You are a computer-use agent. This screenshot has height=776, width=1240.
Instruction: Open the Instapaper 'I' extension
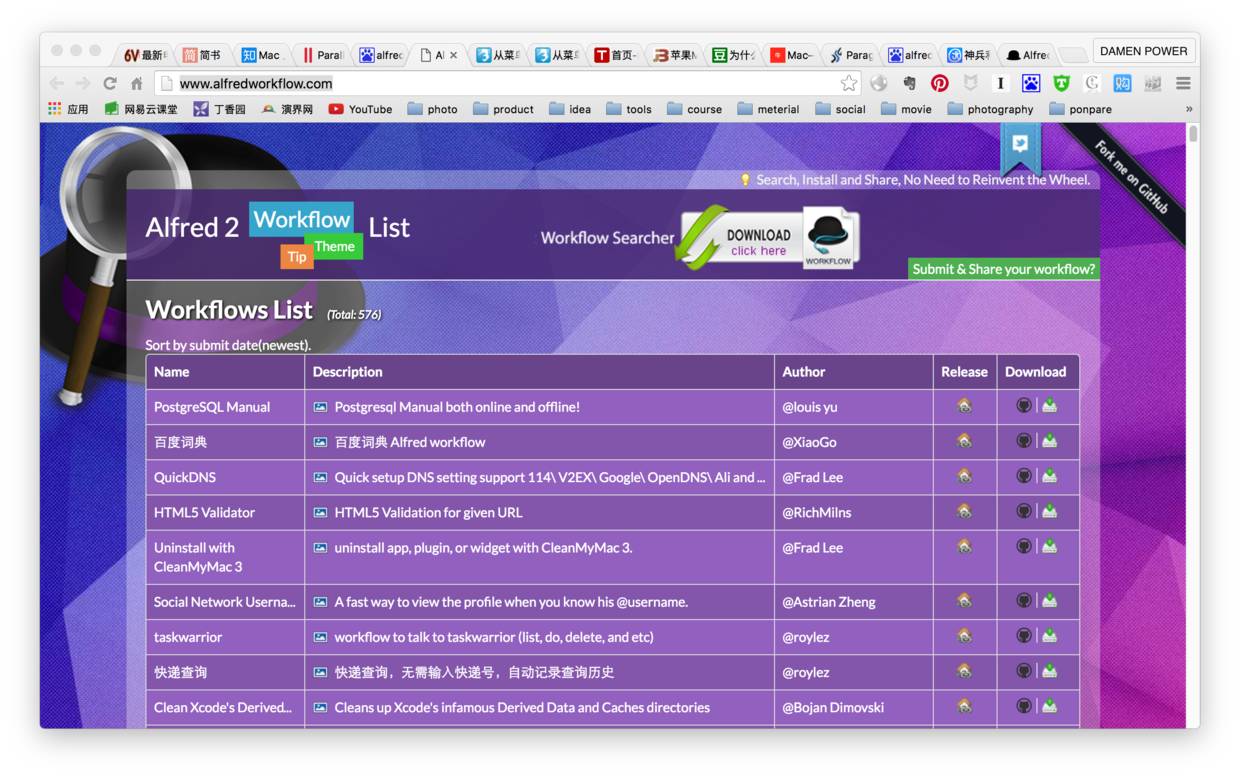coord(1000,83)
